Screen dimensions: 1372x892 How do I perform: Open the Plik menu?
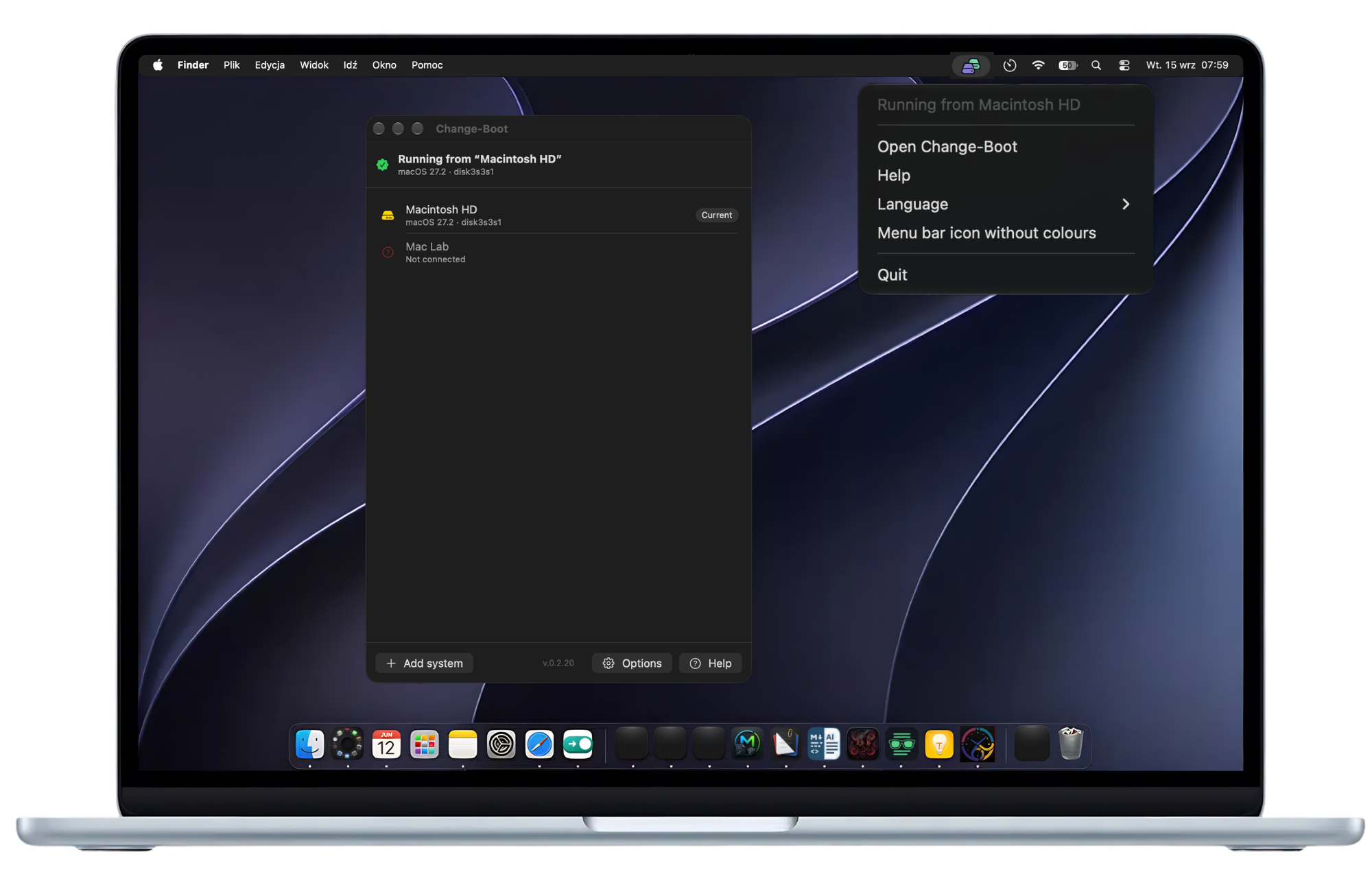(232, 65)
